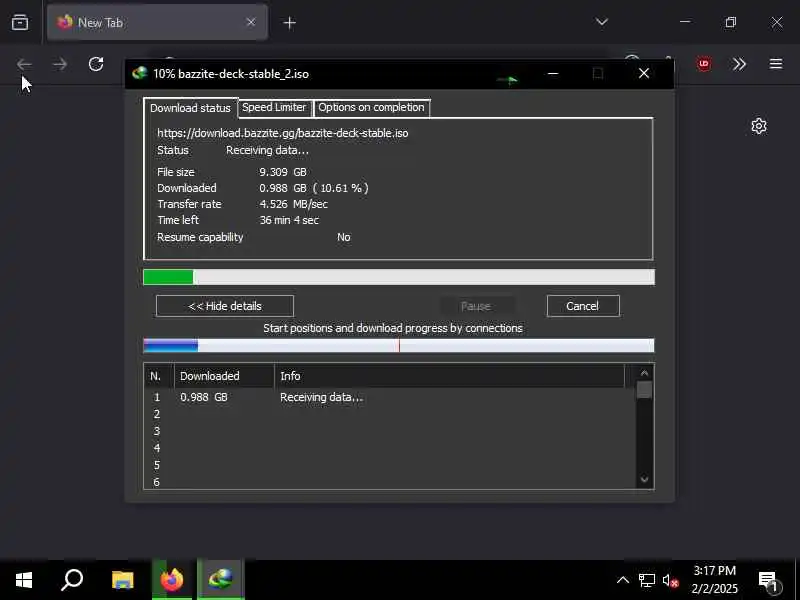
Task: Select connection row 1 Receiving data
Action: click(x=390, y=397)
